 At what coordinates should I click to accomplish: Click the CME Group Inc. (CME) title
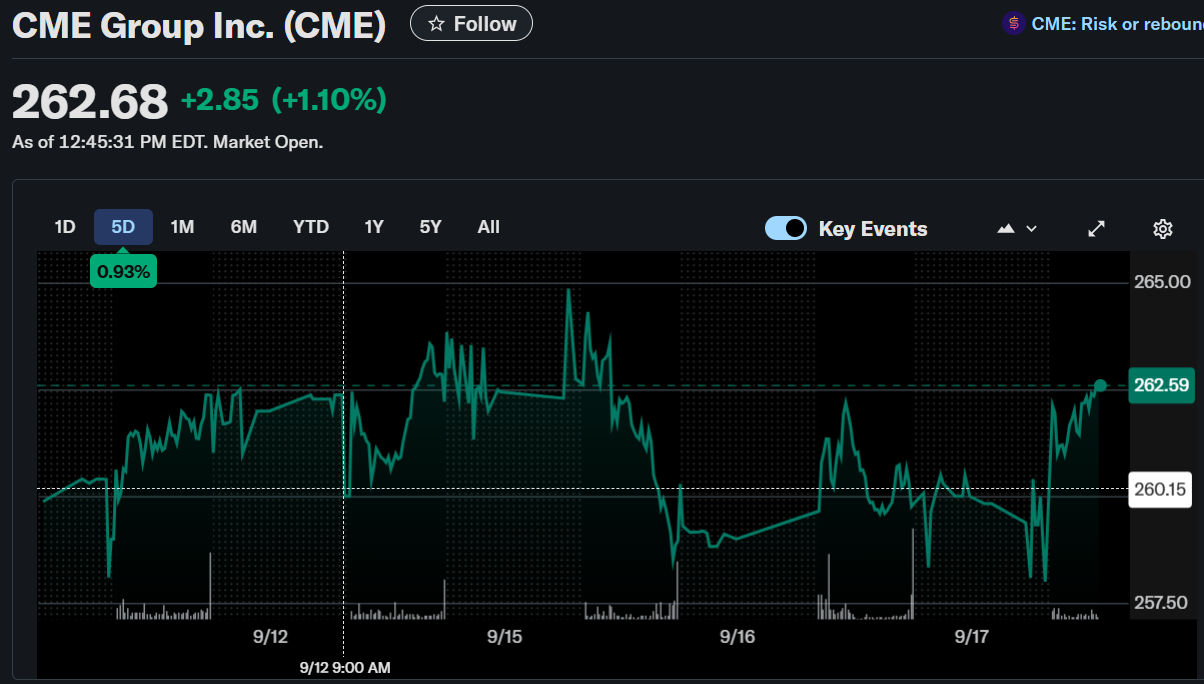pos(199,26)
